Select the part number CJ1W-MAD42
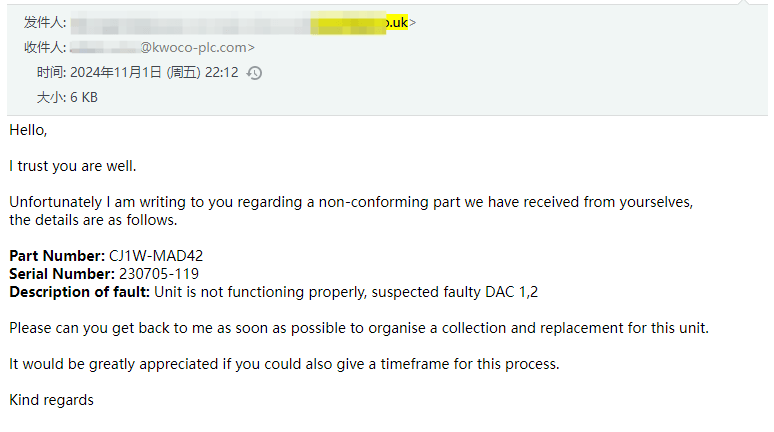Image resolution: width=774 pixels, height=432 pixels. pos(156,256)
